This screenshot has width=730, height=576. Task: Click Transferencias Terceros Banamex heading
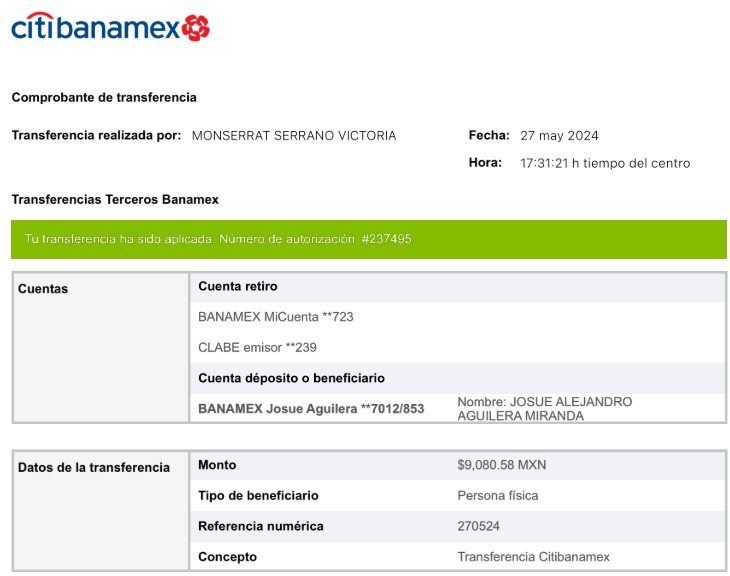point(115,200)
